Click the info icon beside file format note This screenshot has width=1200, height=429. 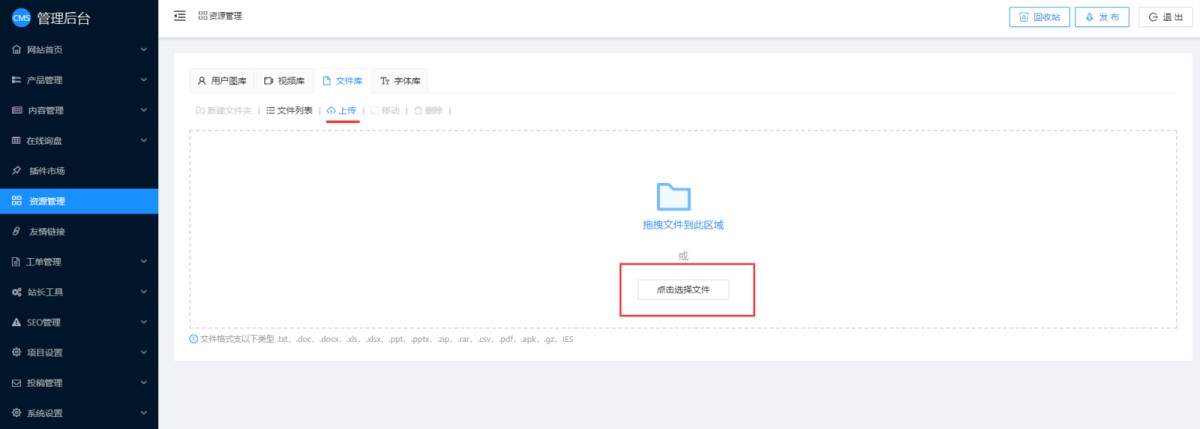click(x=194, y=339)
